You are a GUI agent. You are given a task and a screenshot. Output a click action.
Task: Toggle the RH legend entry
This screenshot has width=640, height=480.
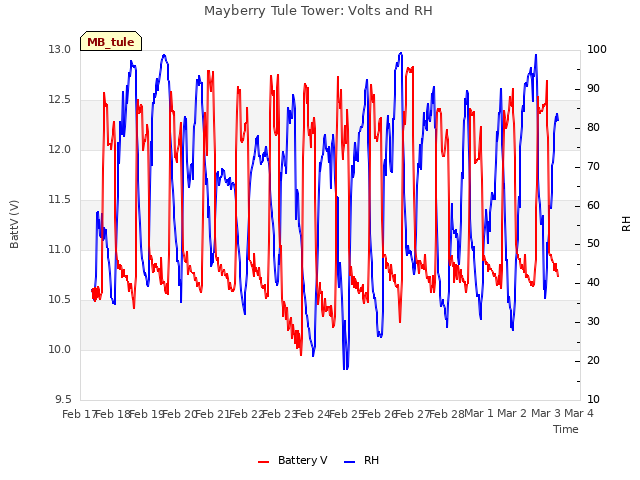point(361,460)
